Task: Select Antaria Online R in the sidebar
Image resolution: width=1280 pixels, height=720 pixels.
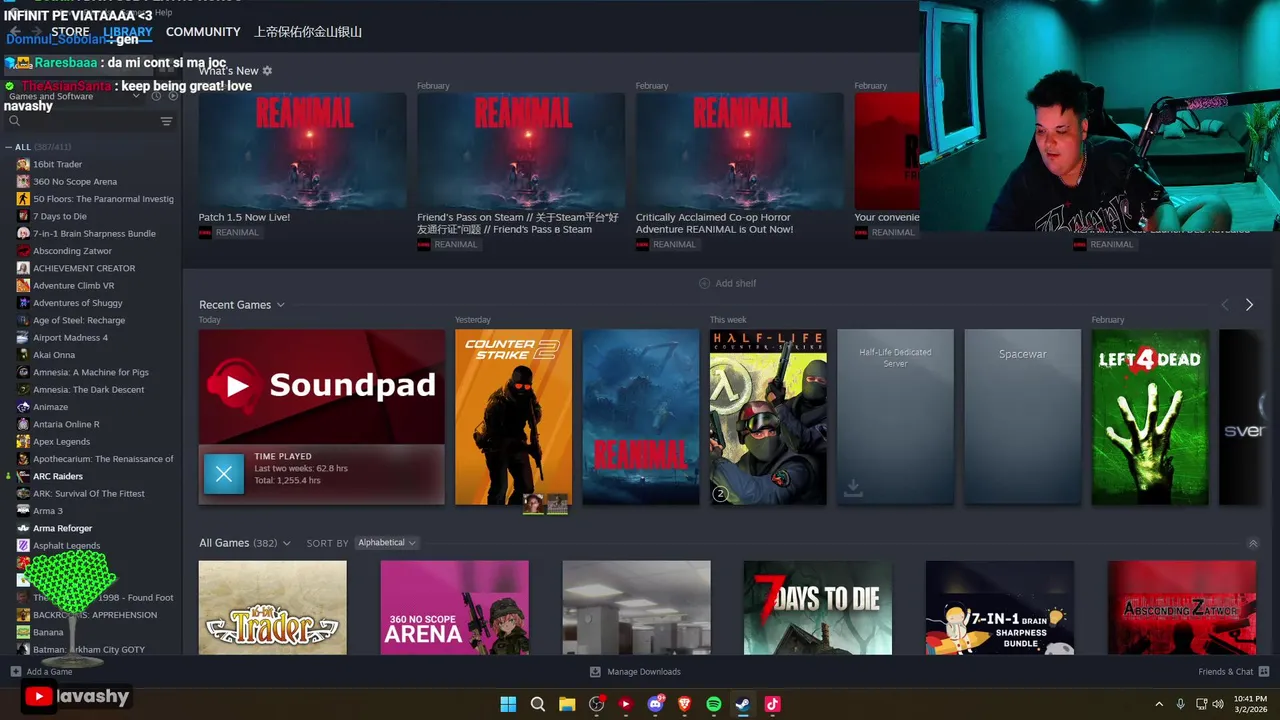Action: (66, 424)
